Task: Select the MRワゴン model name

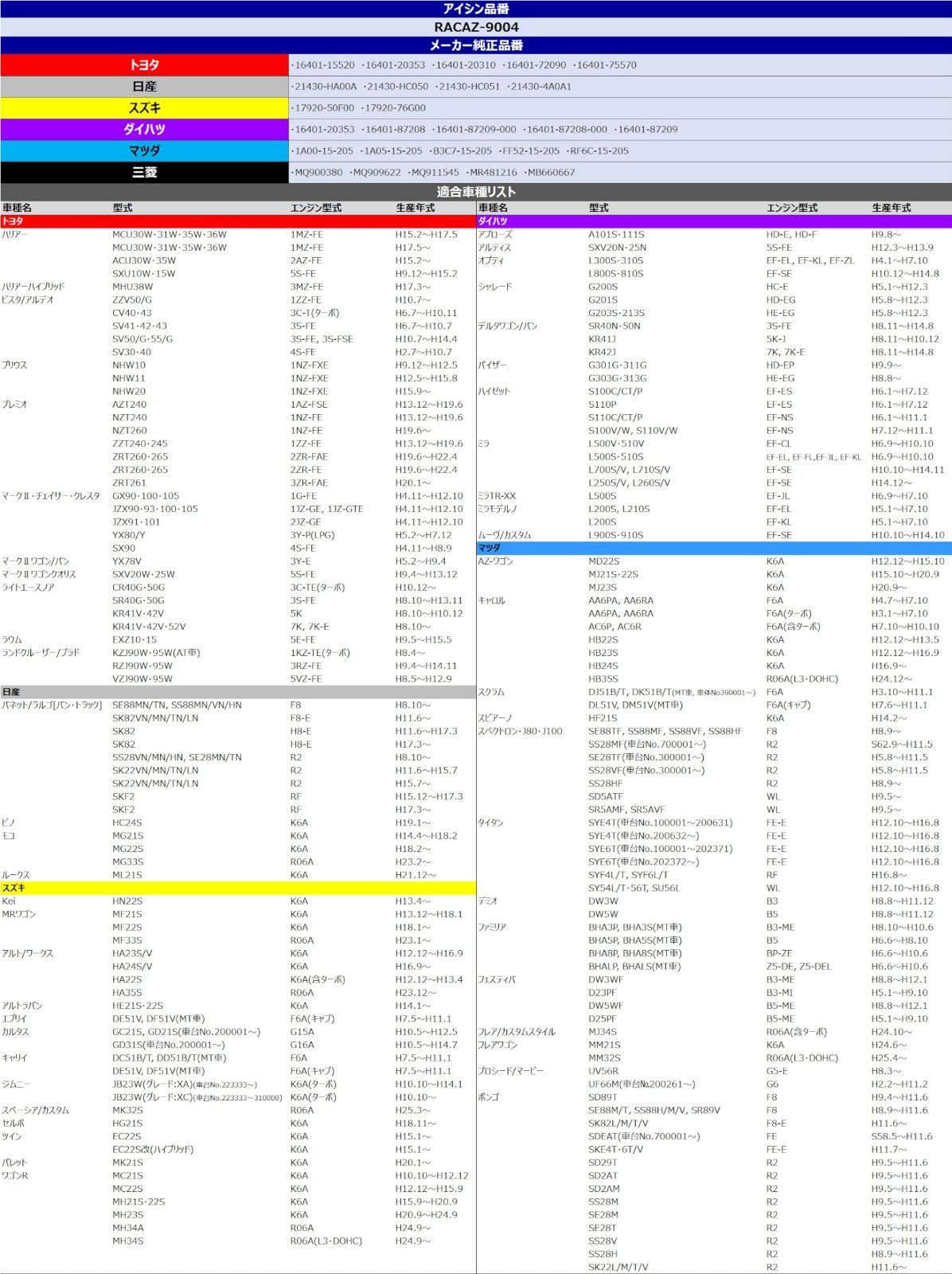Action: [19, 914]
